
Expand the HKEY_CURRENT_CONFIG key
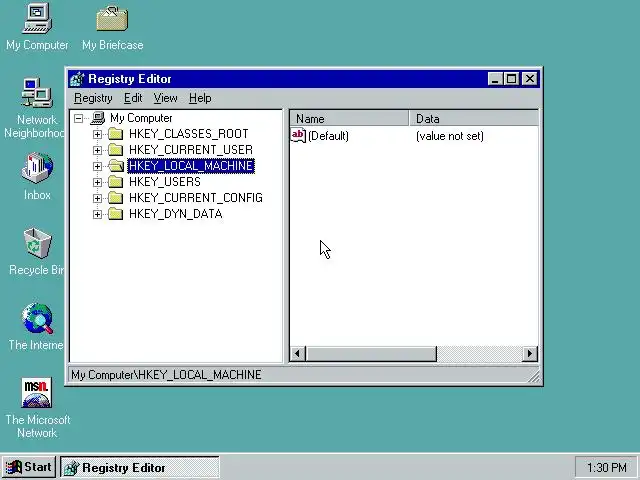(97, 198)
